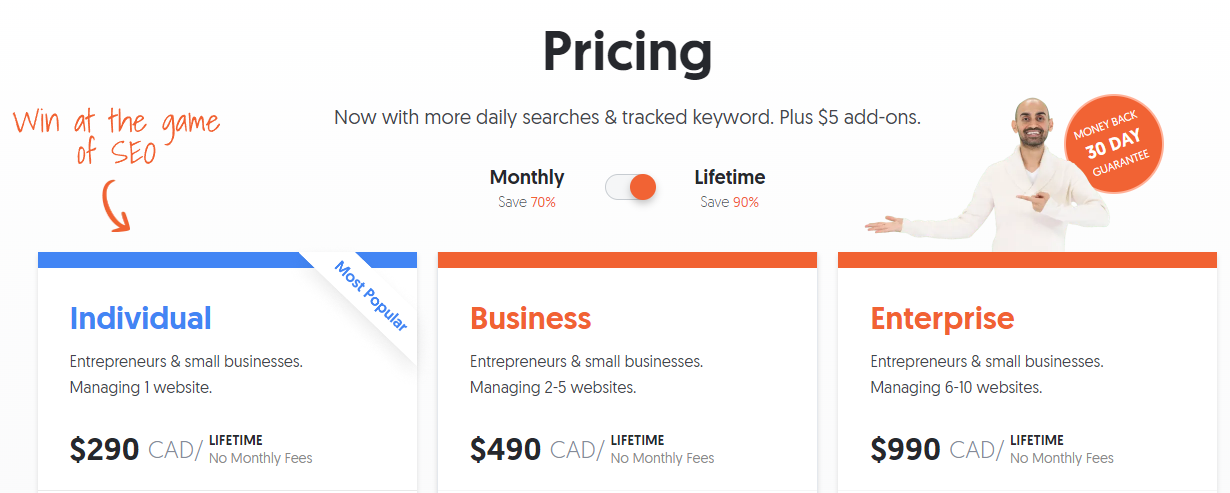Image resolution: width=1230 pixels, height=493 pixels.
Task: Click the Most Popular ribbon on Individual
Action: click(370, 296)
